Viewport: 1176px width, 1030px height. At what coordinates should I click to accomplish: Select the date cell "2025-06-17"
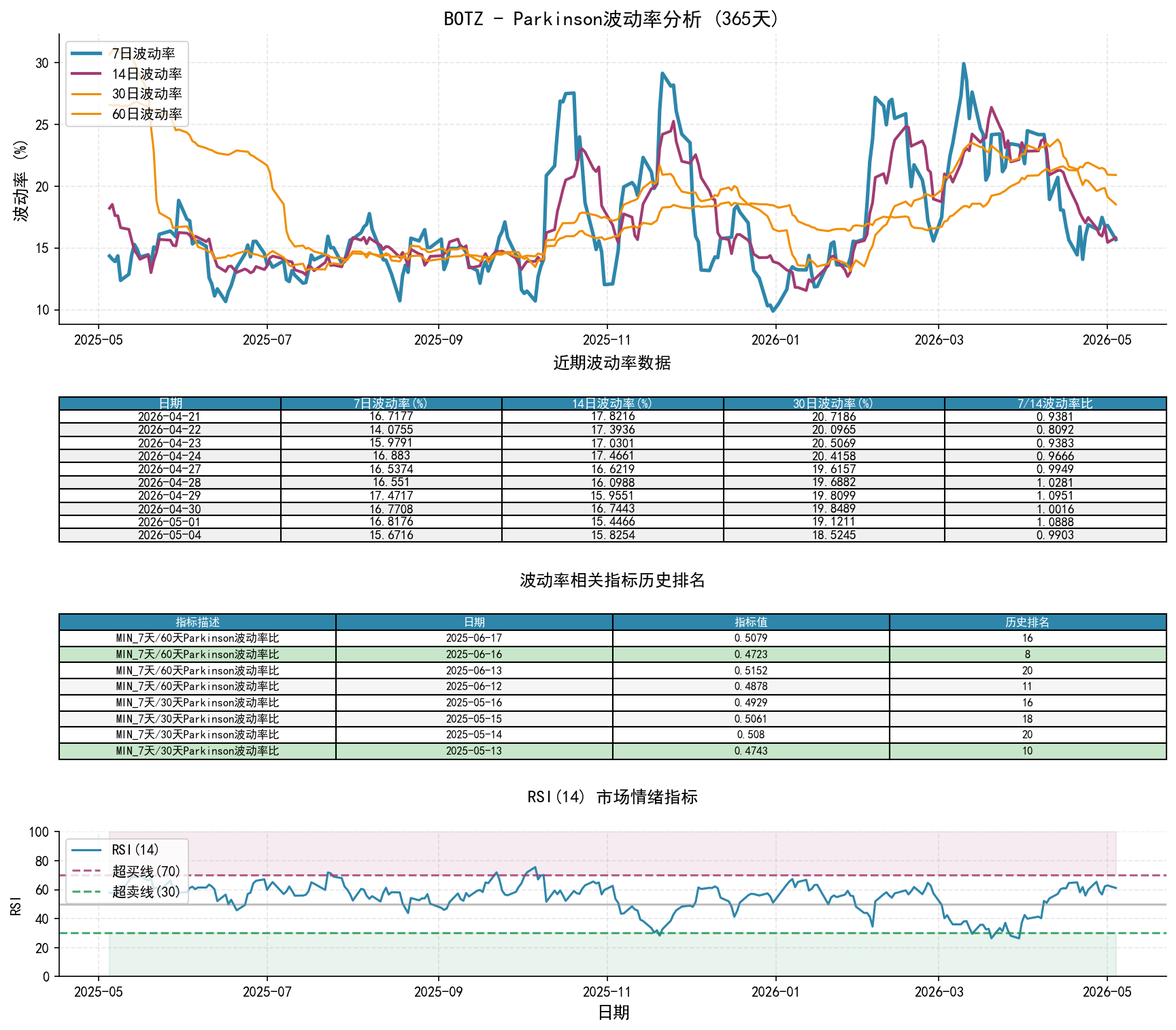pyautogui.click(x=474, y=638)
